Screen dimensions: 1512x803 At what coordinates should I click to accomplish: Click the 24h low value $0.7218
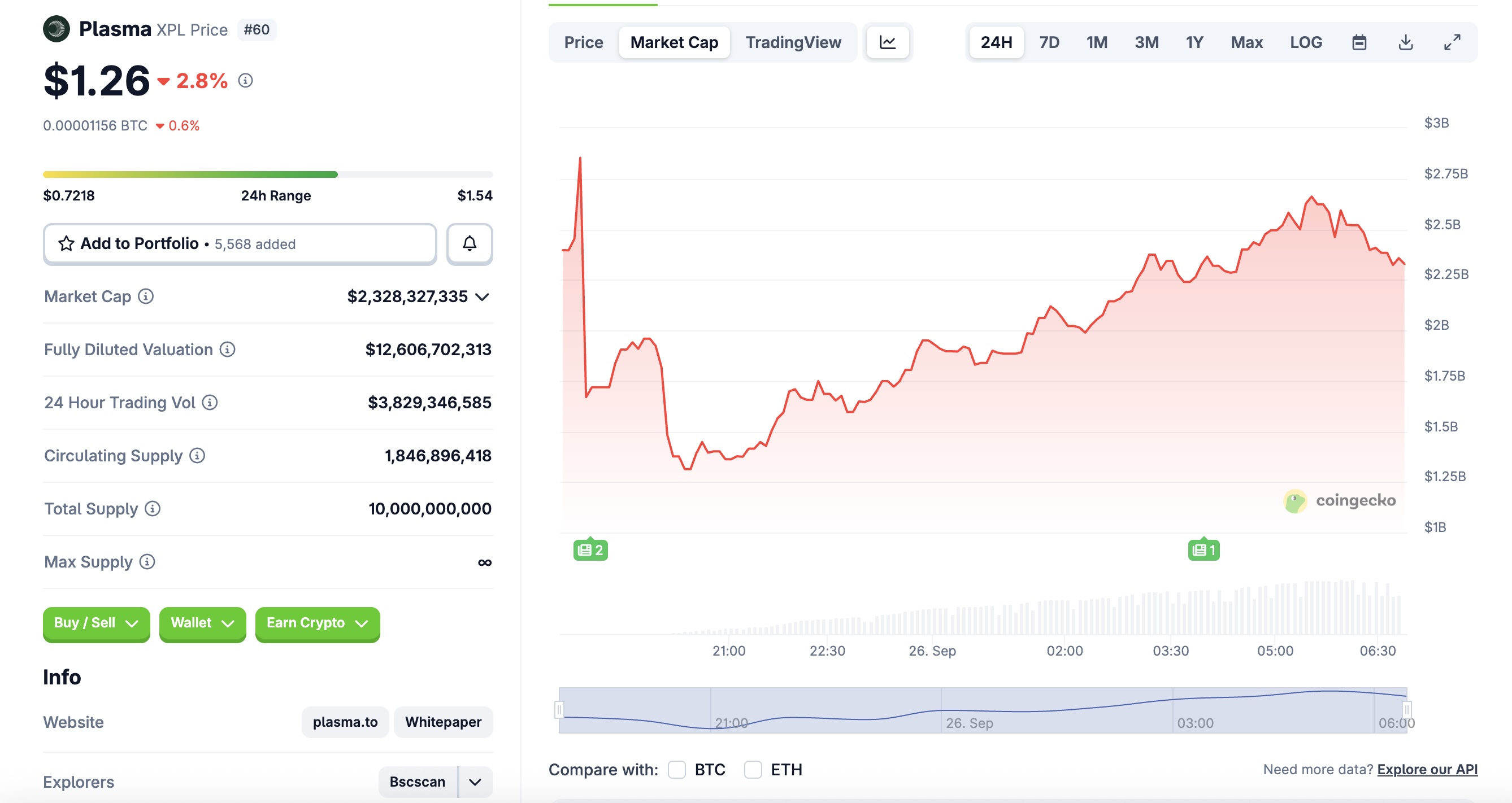69,195
